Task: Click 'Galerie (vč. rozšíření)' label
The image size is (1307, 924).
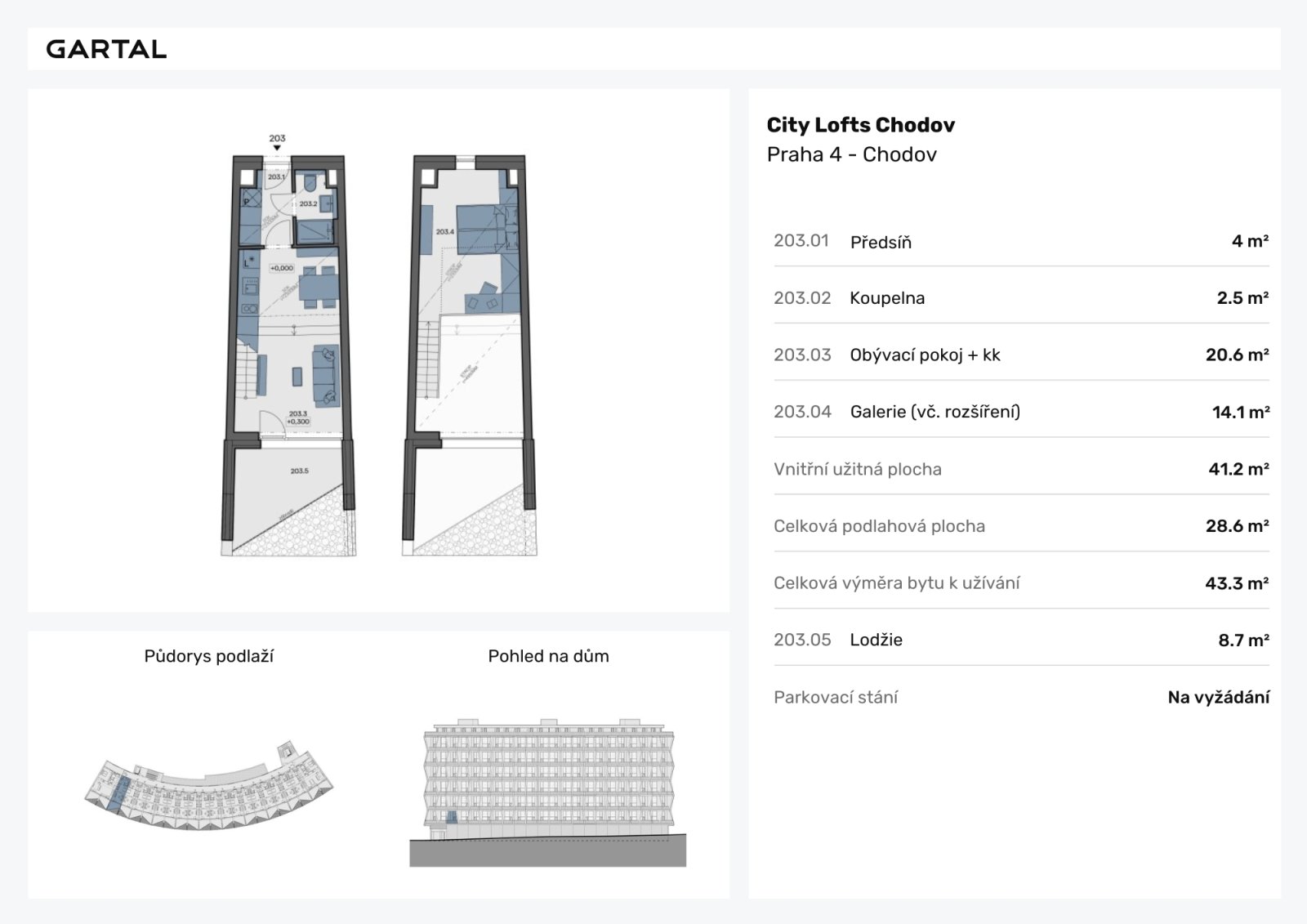Action: coord(935,412)
